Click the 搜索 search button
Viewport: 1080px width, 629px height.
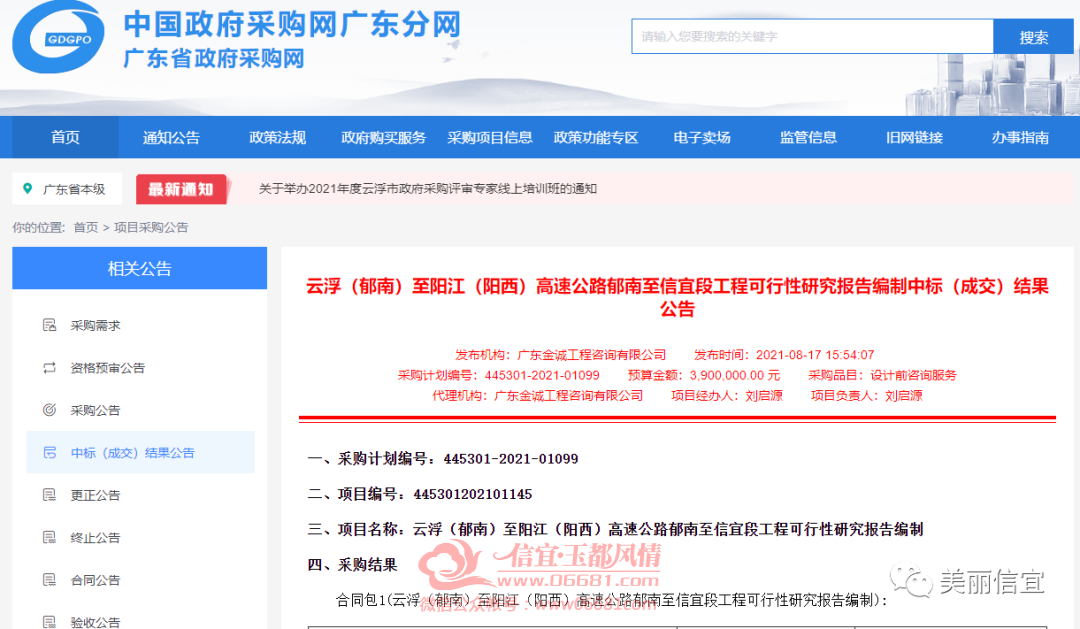(1033, 37)
